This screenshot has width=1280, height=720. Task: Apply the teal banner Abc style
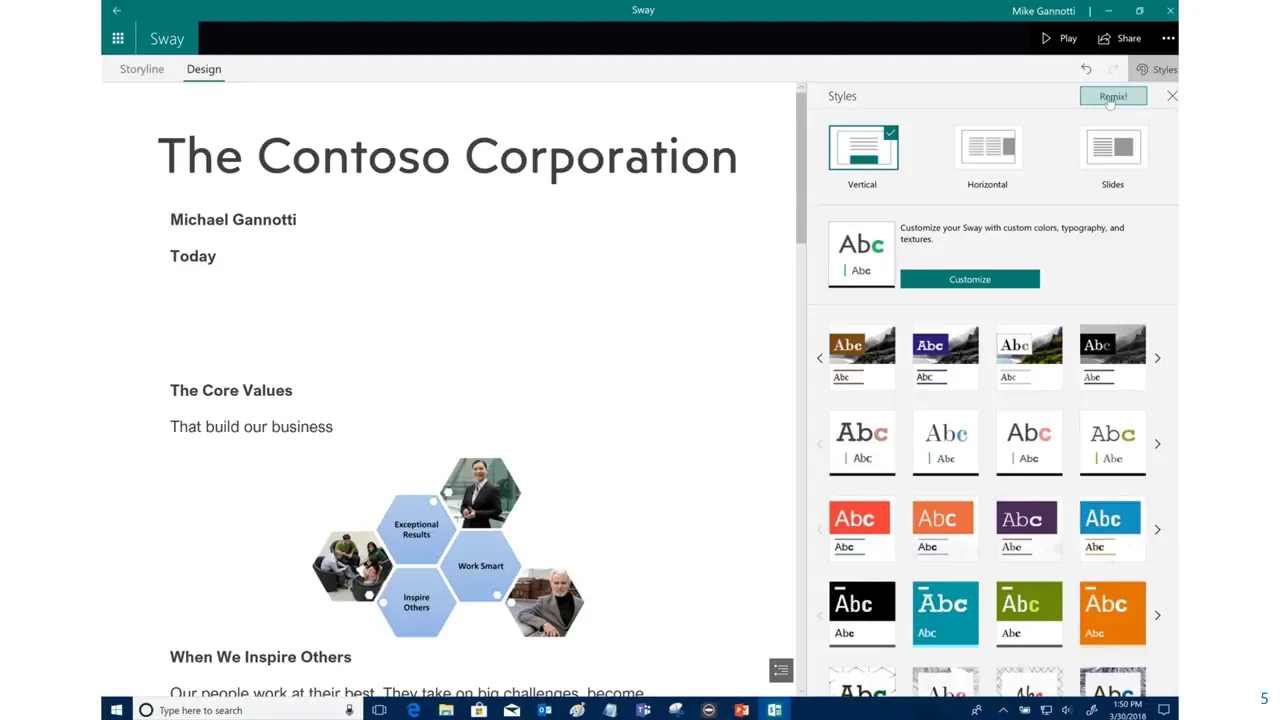946,614
